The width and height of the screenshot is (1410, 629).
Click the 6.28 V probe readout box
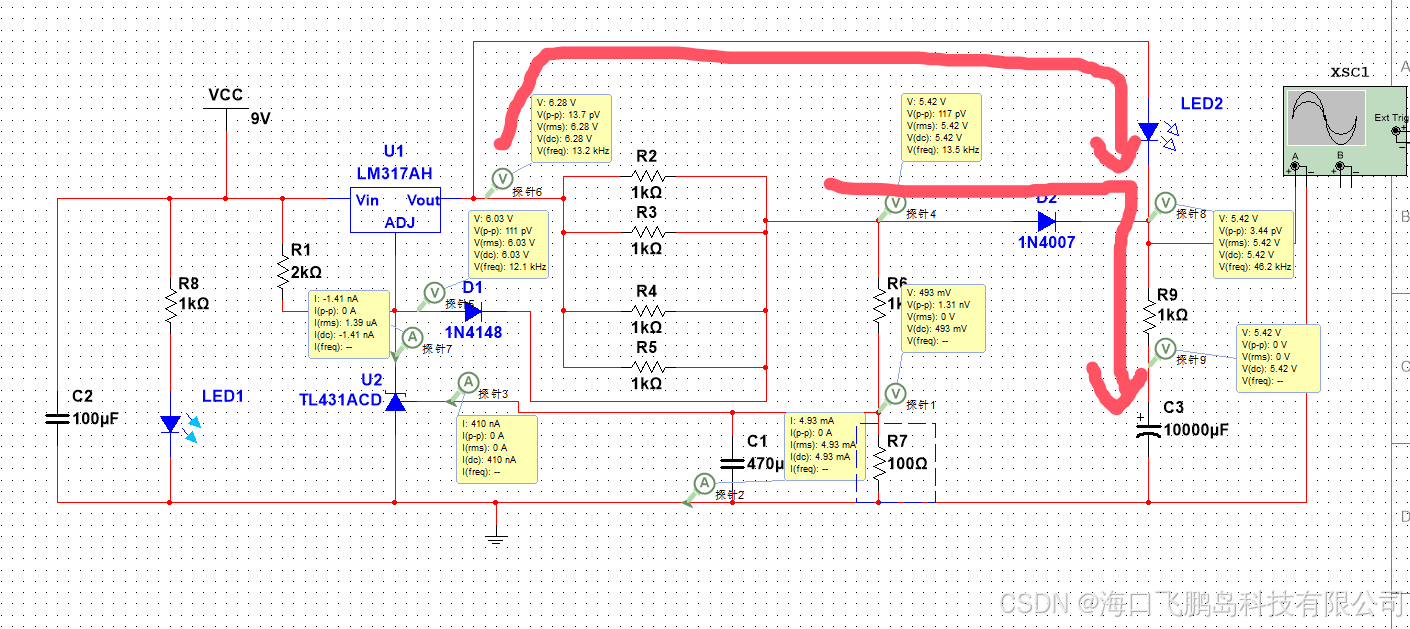pyautogui.click(x=573, y=127)
